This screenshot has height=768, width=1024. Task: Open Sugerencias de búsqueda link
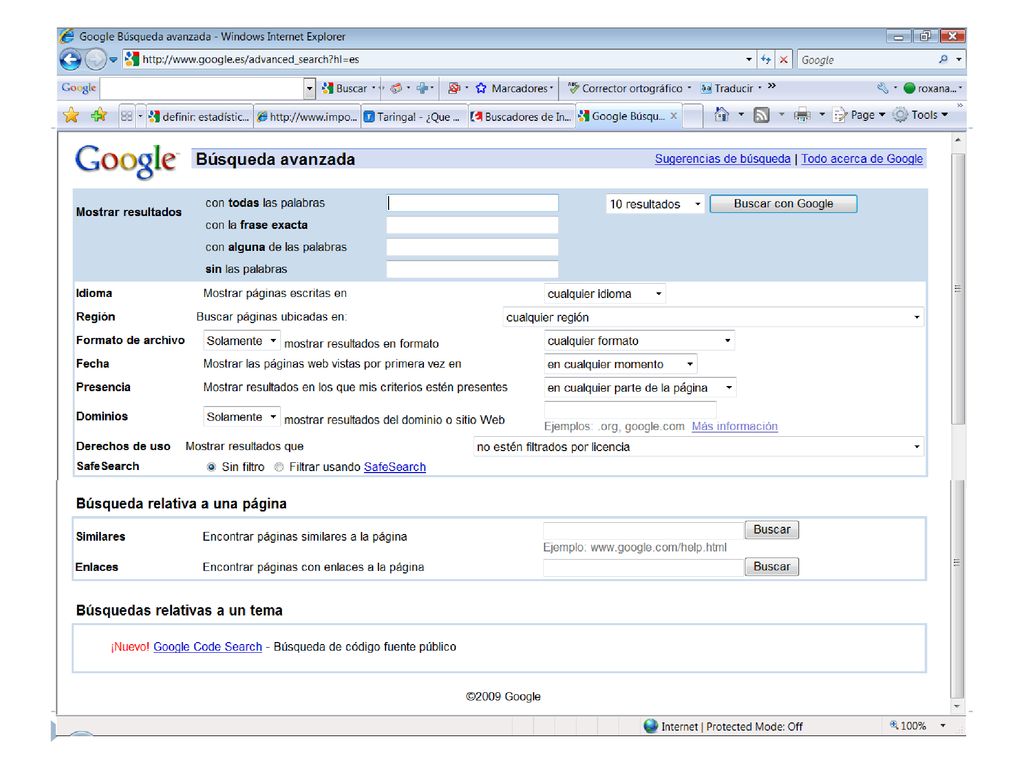[x=722, y=159]
